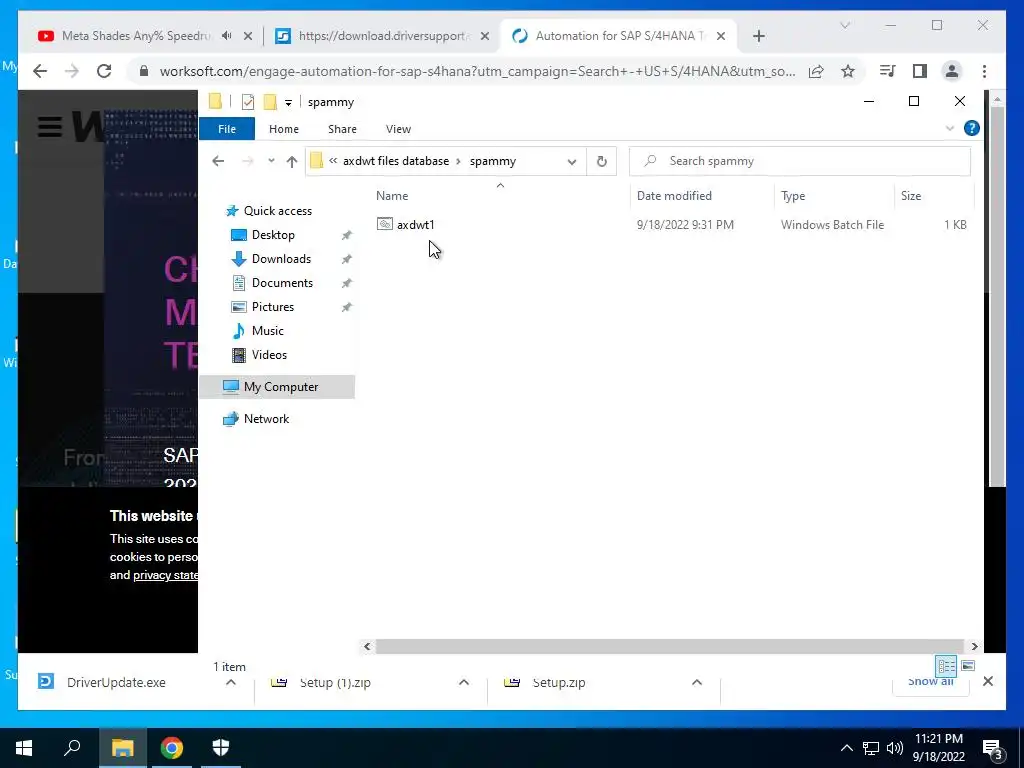The height and width of the screenshot is (768, 1024).
Task: Unpin Downloads pin icon
Action: click(347, 259)
